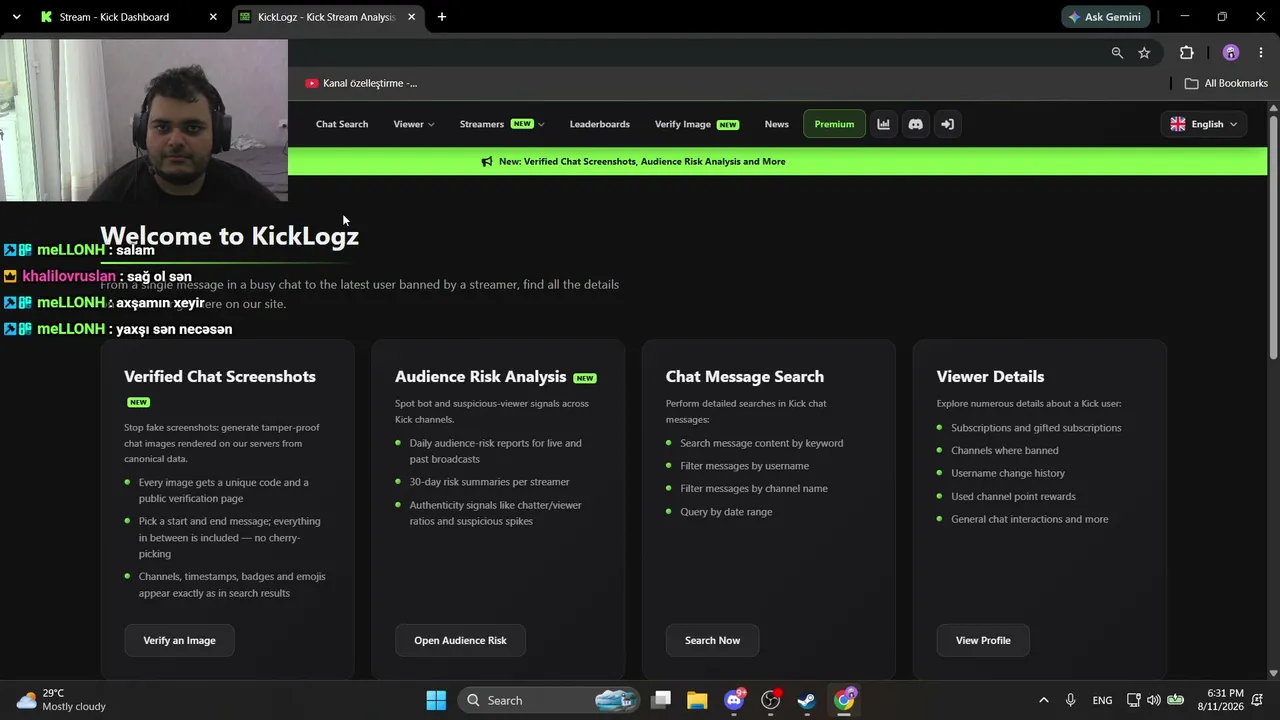Open the Windows Start menu
Viewport: 1280px width, 720px height.
tap(436, 700)
